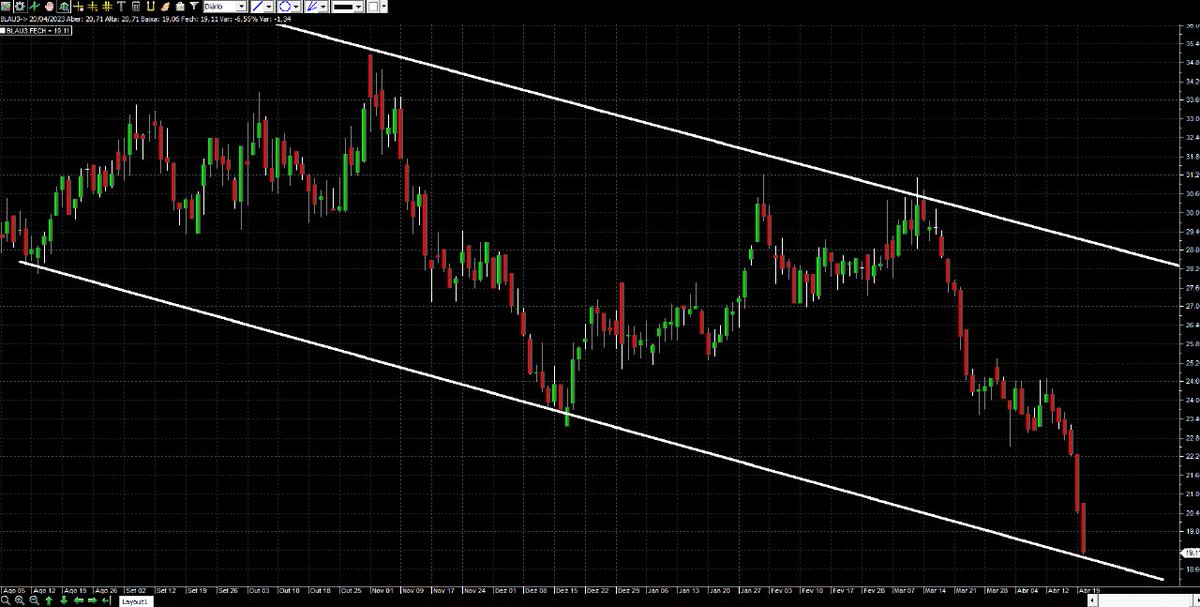Select the blue trend line drawing tool
1200x607 pixels.
(257, 6)
